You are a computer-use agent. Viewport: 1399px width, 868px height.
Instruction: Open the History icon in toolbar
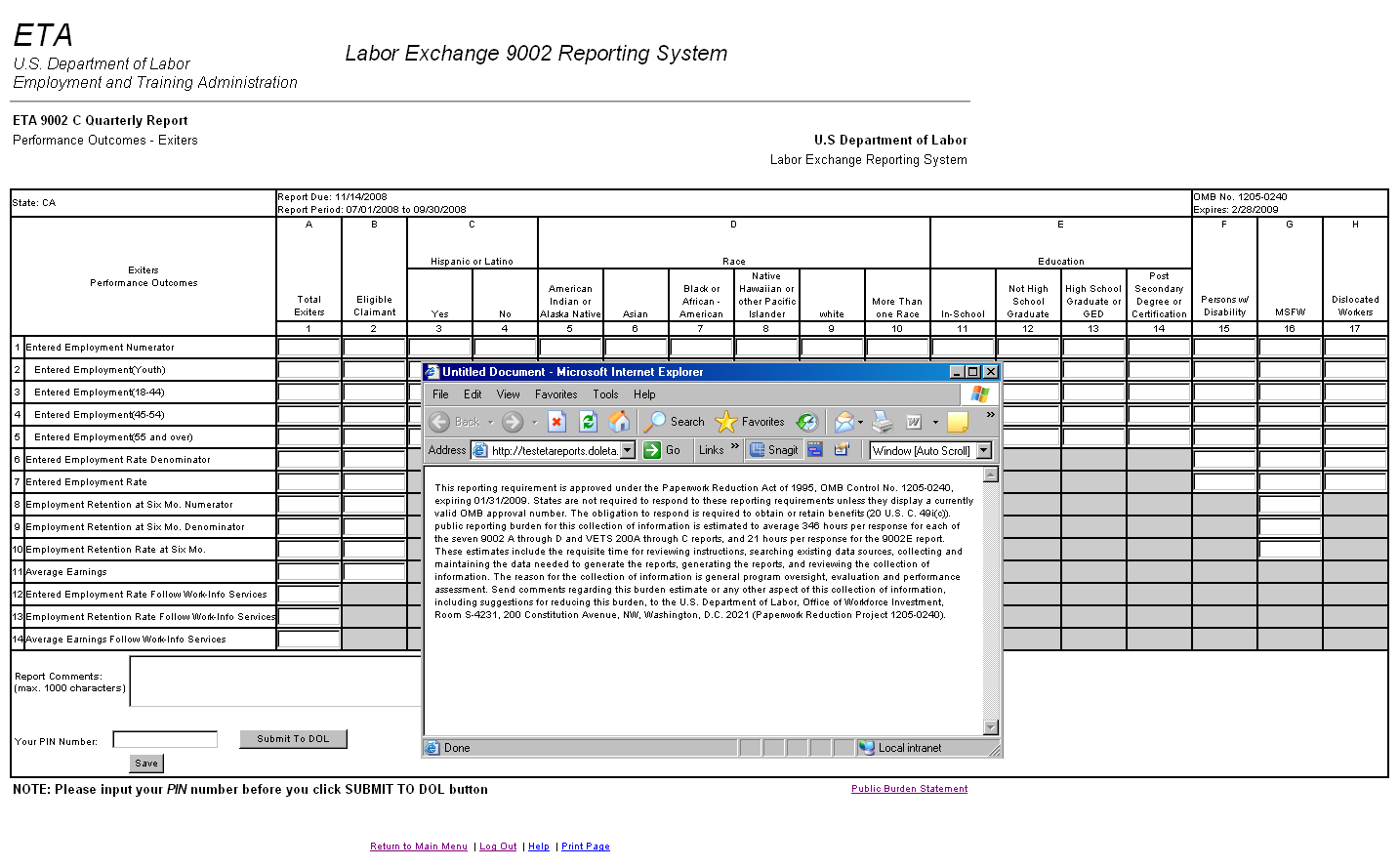806,422
